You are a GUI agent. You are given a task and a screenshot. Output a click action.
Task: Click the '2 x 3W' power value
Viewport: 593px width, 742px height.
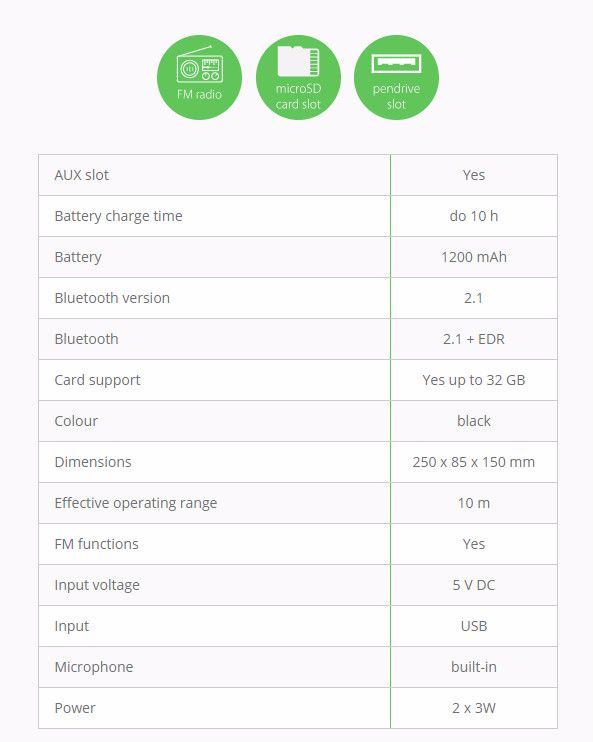point(474,708)
